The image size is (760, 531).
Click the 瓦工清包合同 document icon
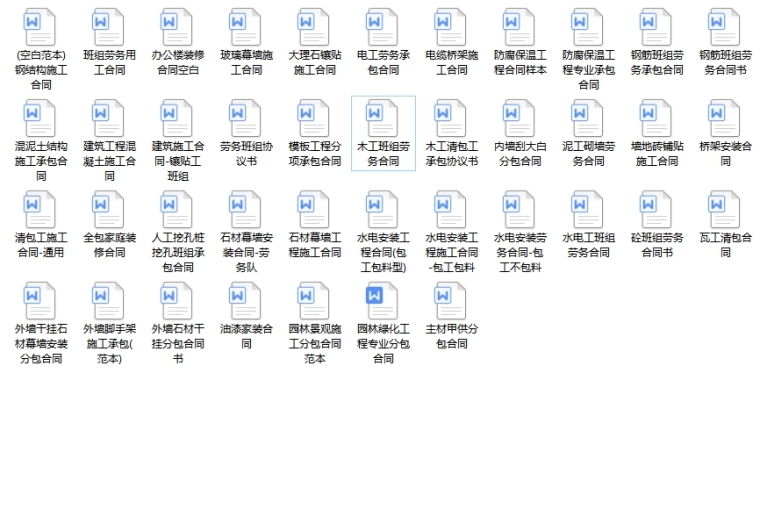coord(725,210)
